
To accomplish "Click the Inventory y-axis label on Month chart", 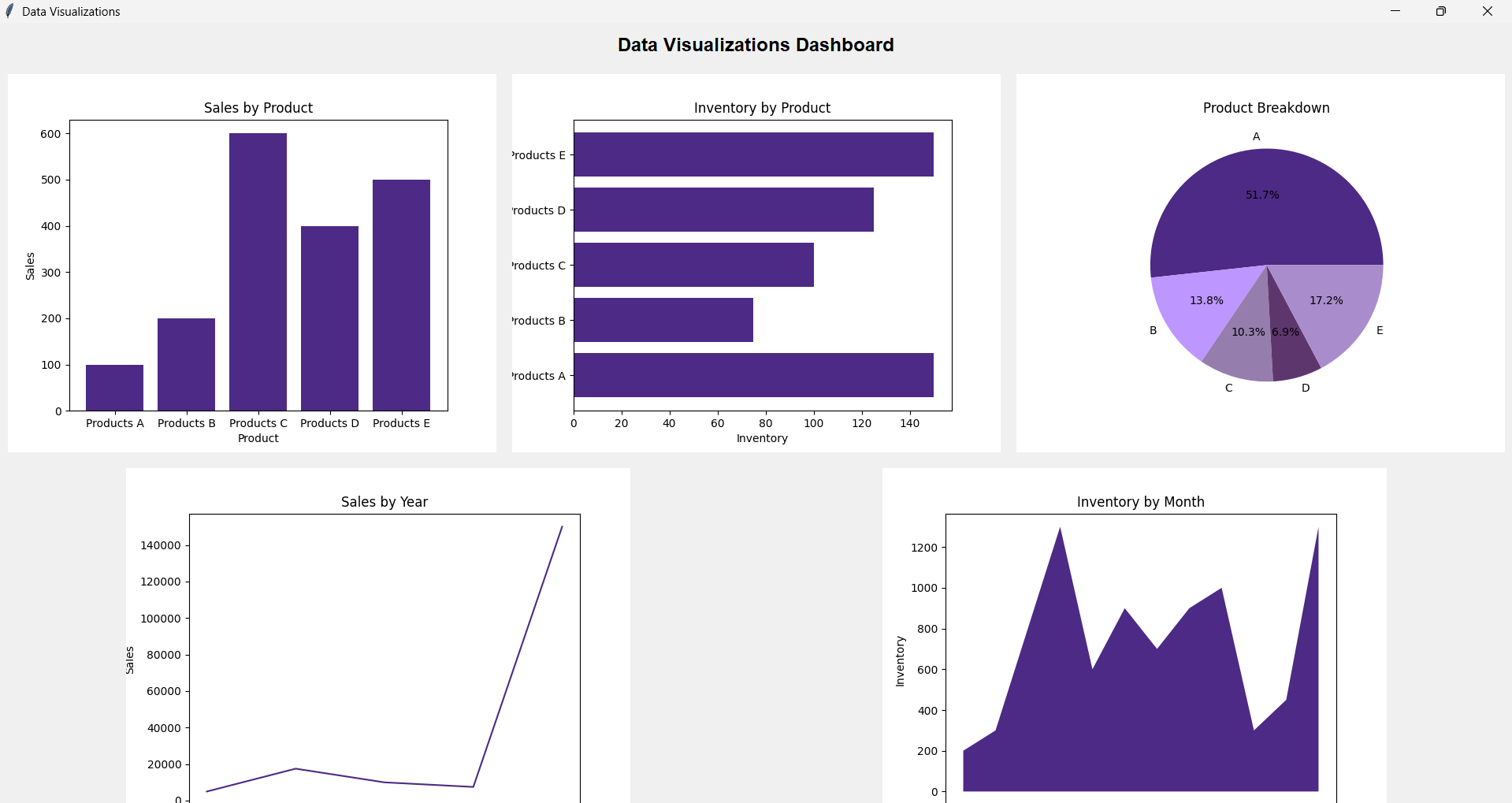I will (900, 661).
